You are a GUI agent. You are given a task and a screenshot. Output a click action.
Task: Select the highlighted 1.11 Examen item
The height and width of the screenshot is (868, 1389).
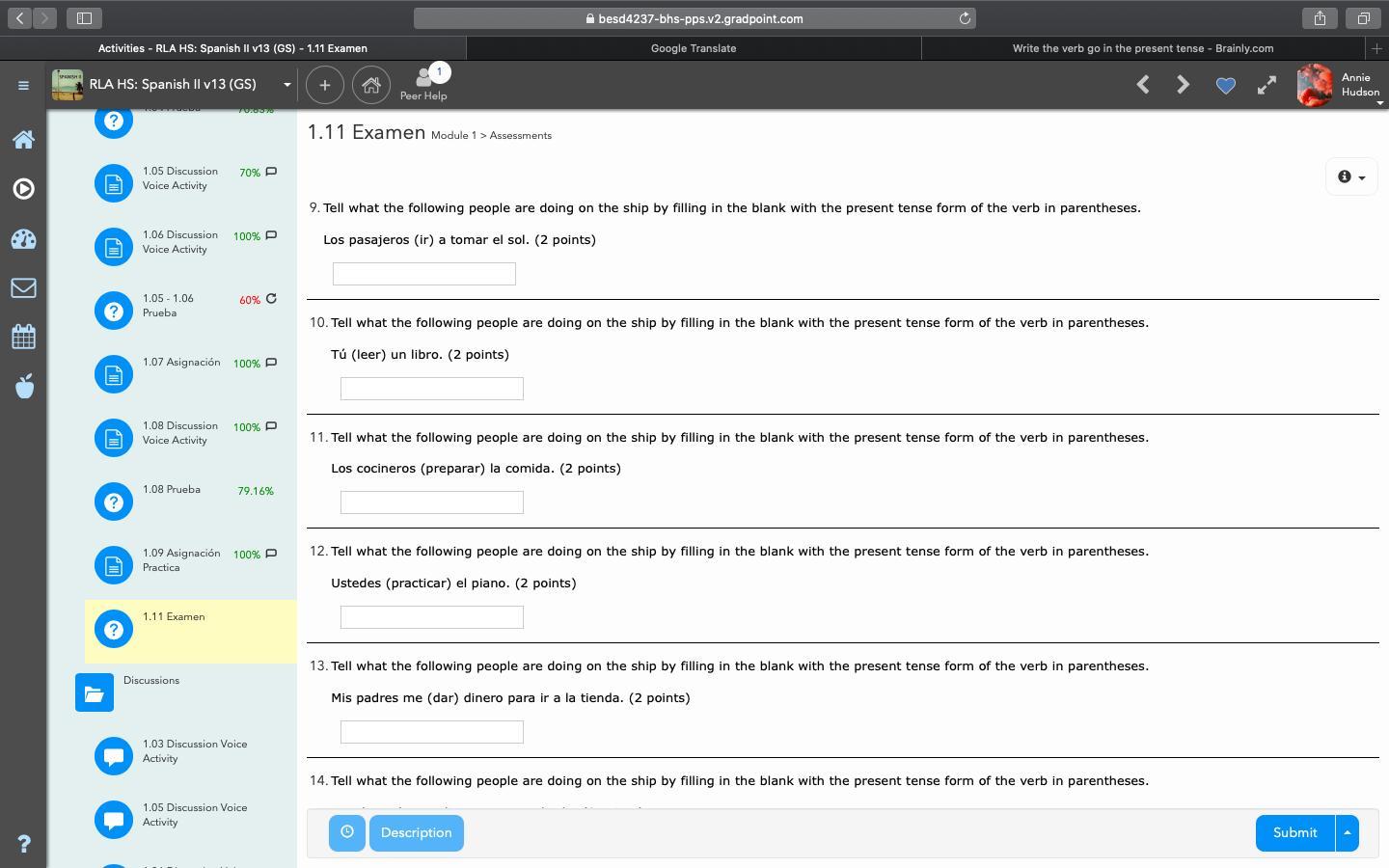(191, 632)
